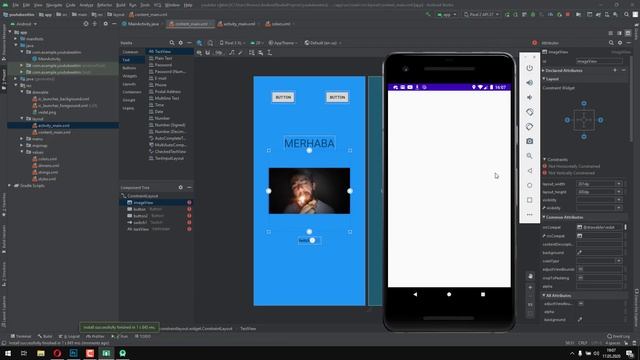The image size is (640, 360).
Task: Click the emulator toolbar home circle
Action: pyautogui.click(x=529, y=185)
